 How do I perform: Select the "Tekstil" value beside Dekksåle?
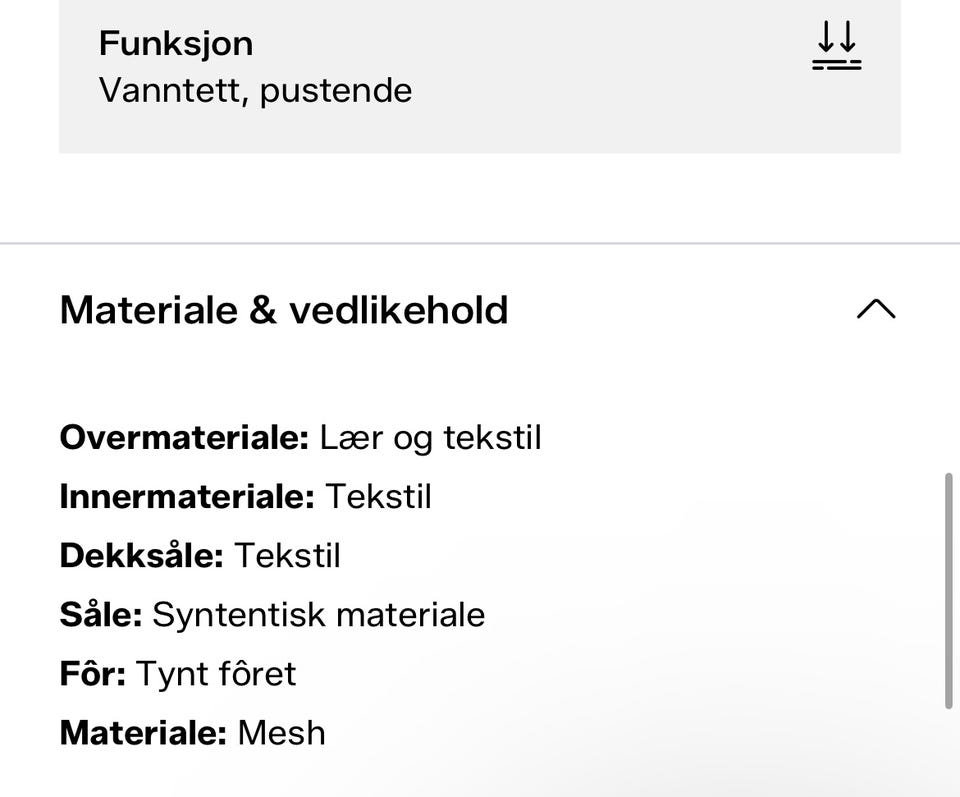[x=287, y=555]
